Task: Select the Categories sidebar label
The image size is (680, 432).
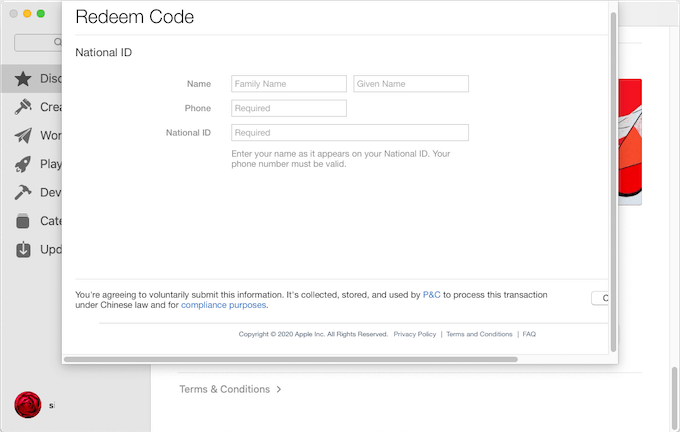Action: 51,221
